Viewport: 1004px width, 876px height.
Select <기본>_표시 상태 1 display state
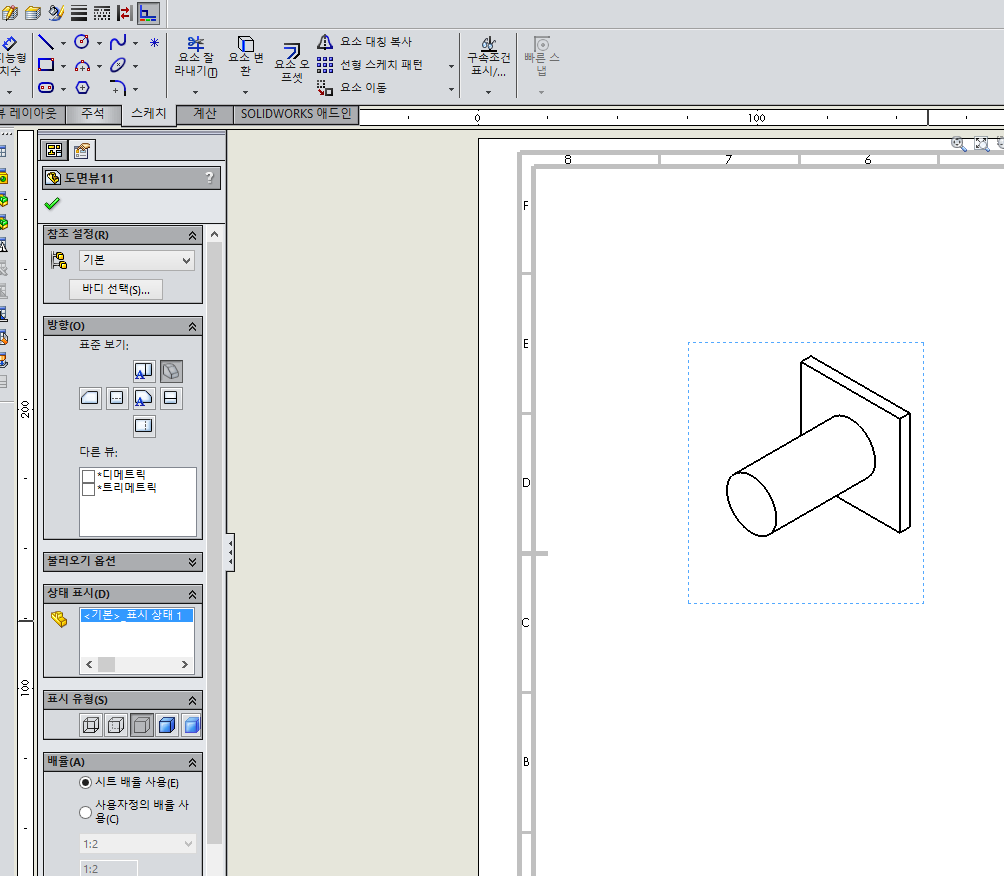tap(136, 615)
